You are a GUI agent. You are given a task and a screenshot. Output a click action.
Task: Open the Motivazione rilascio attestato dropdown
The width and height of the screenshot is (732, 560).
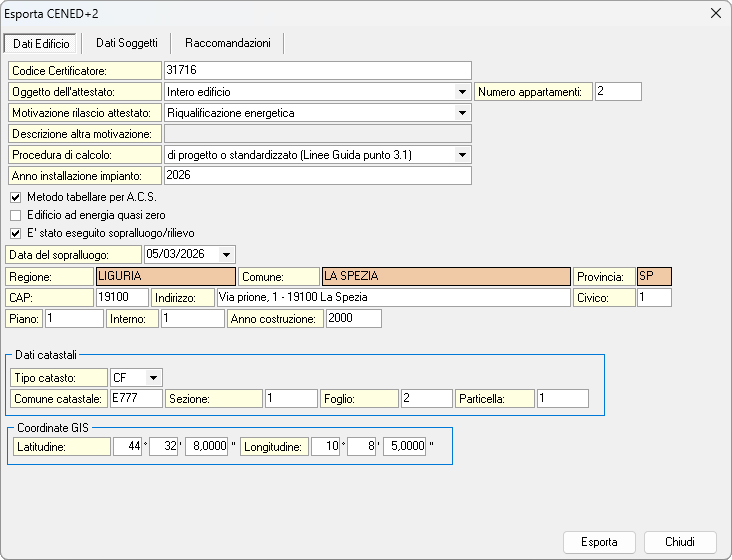(x=461, y=113)
